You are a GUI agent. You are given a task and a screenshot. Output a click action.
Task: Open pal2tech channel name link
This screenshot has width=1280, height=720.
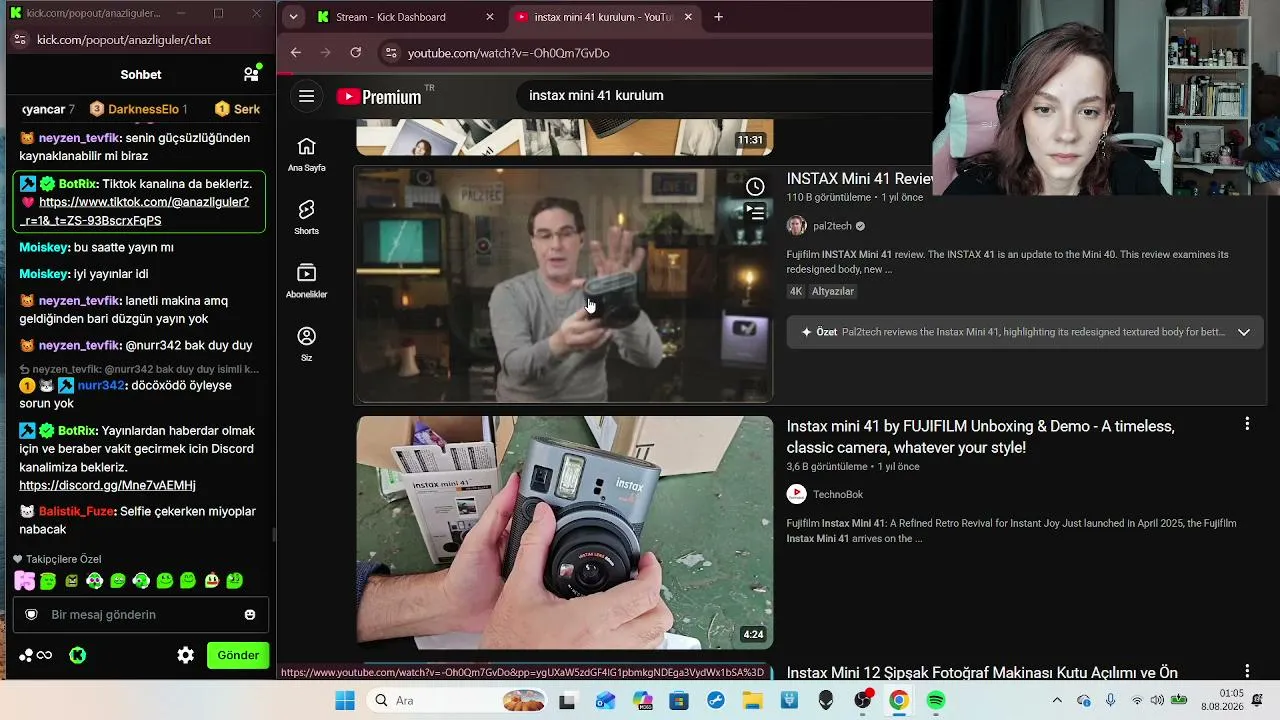[x=832, y=226]
